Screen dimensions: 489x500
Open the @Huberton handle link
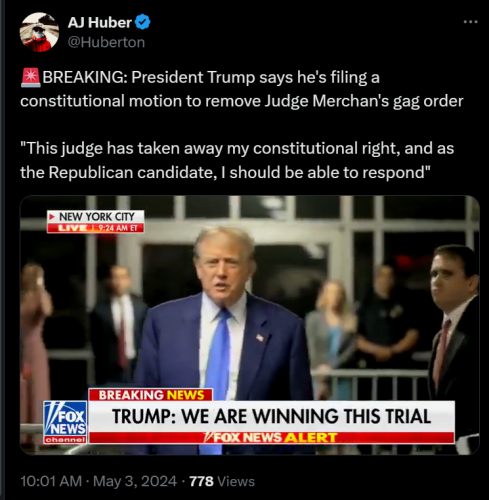[106, 42]
